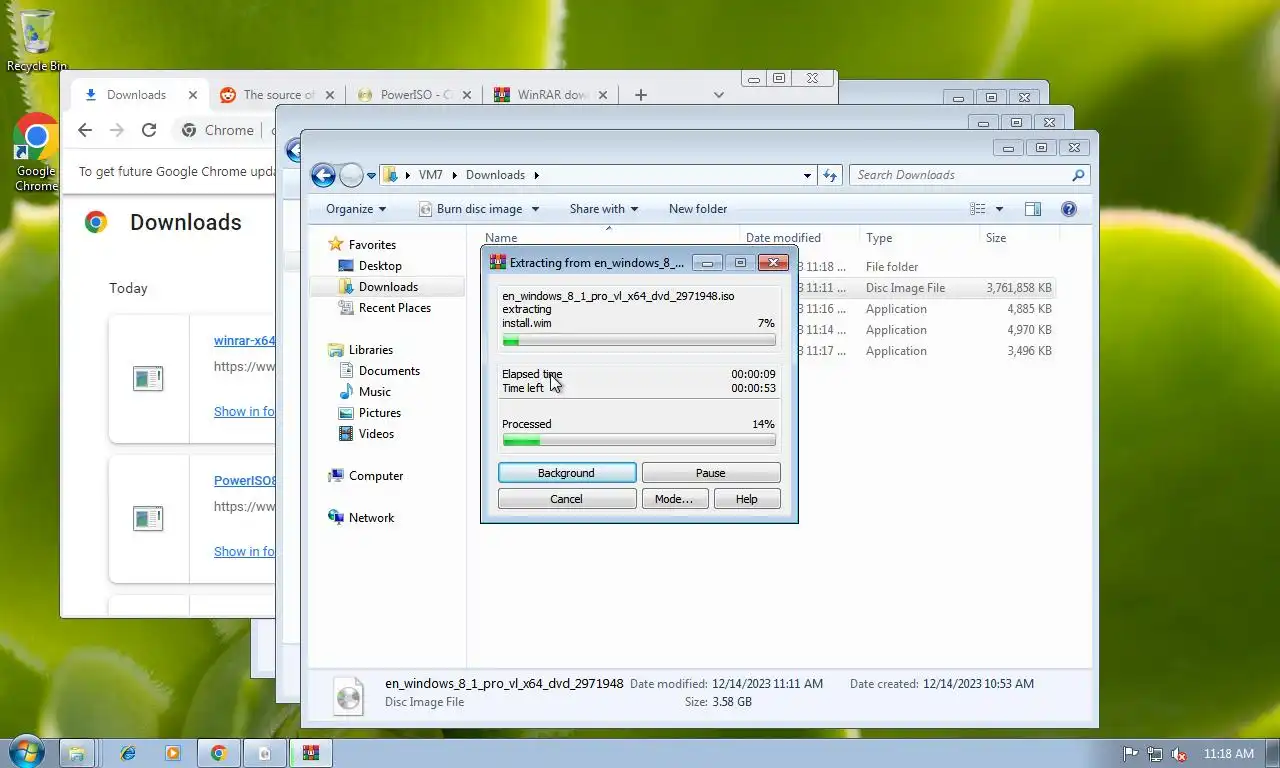Close the Chrome Downloads tab
This screenshot has height=768, width=1280.
coord(193,95)
